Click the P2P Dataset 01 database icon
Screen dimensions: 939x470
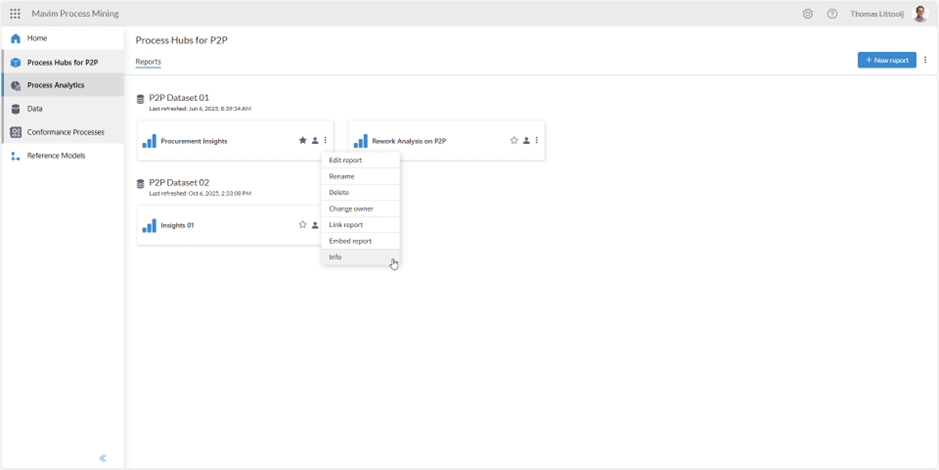pos(141,98)
